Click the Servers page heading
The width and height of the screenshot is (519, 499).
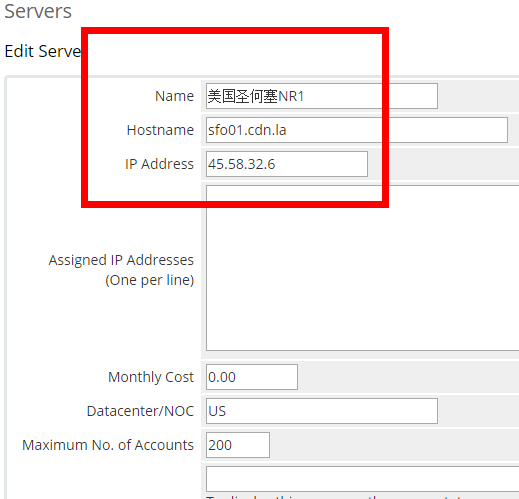[x=38, y=11]
